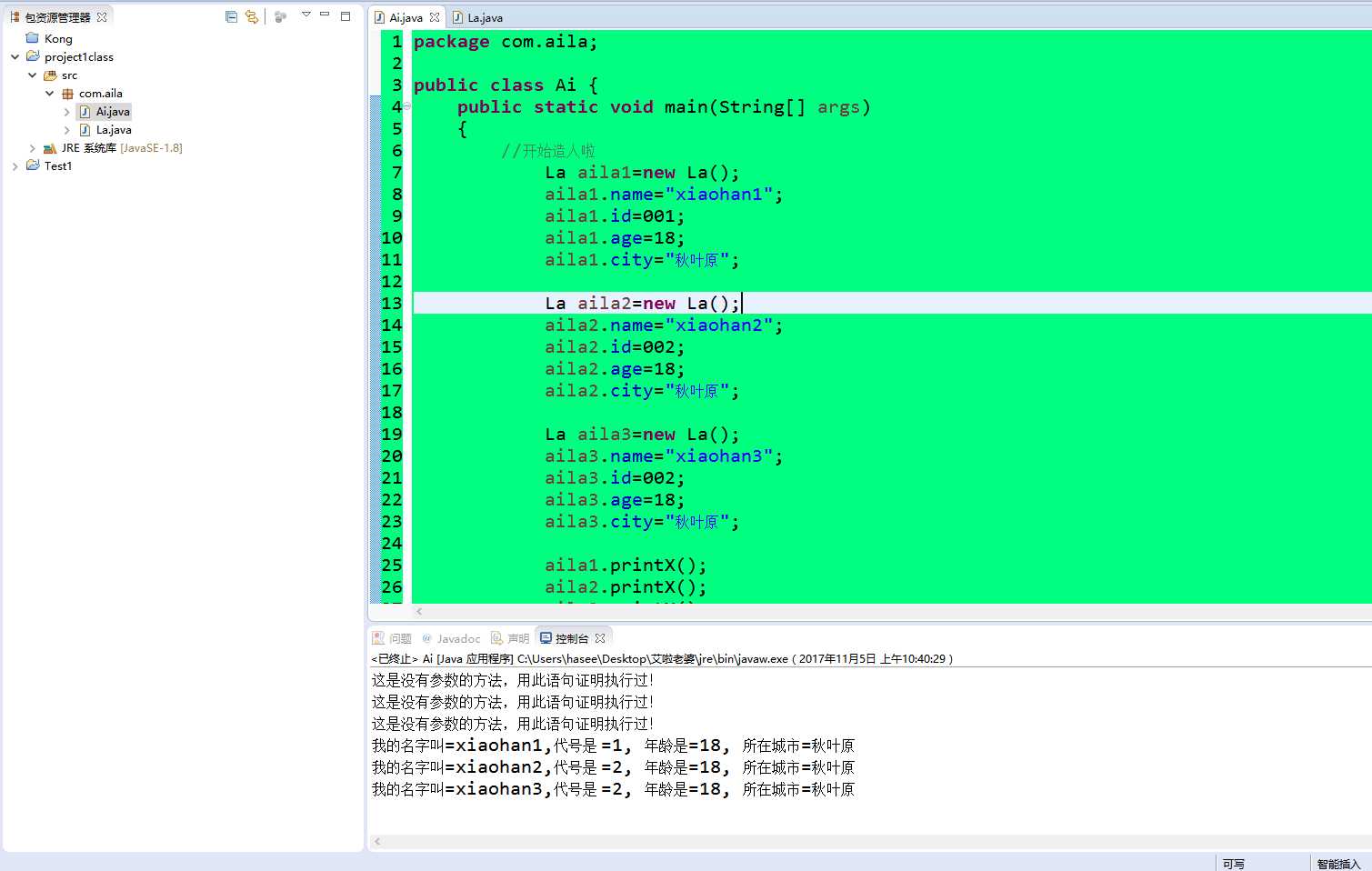Open the 问题 problems tab
1372x871 pixels.
click(x=392, y=638)
